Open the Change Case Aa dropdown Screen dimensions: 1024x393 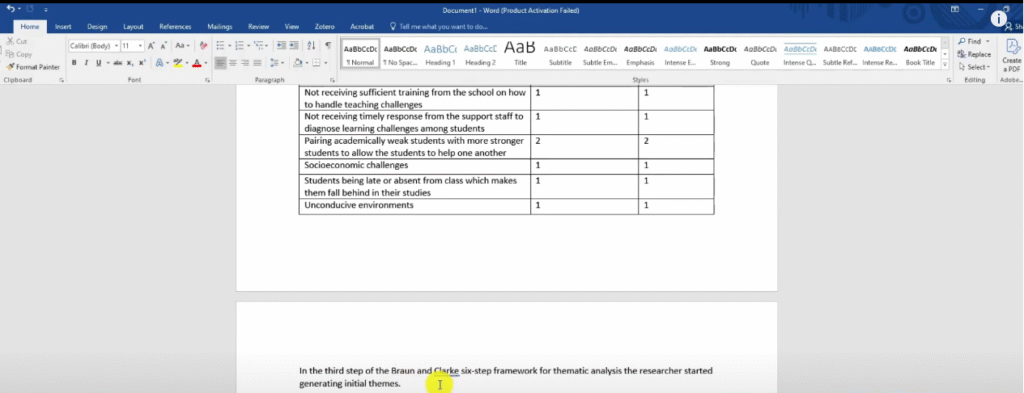point(182,46)
